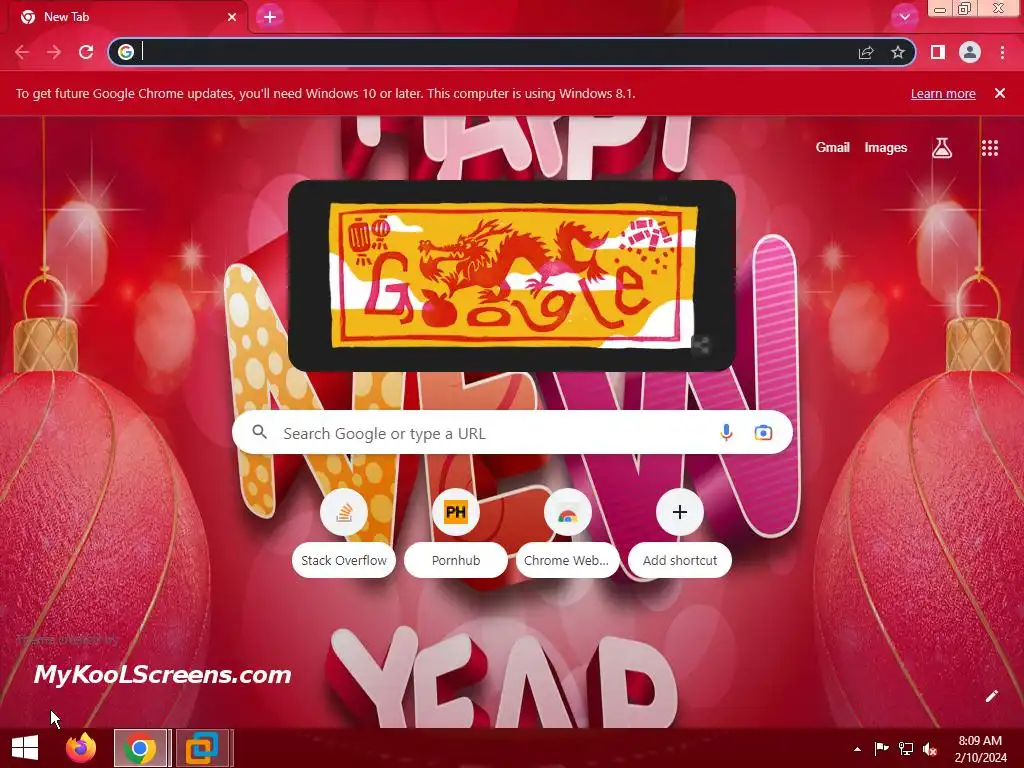Click the share page icon in address bar
Viewport: 1024px width, 768px height.
point(866,52)
